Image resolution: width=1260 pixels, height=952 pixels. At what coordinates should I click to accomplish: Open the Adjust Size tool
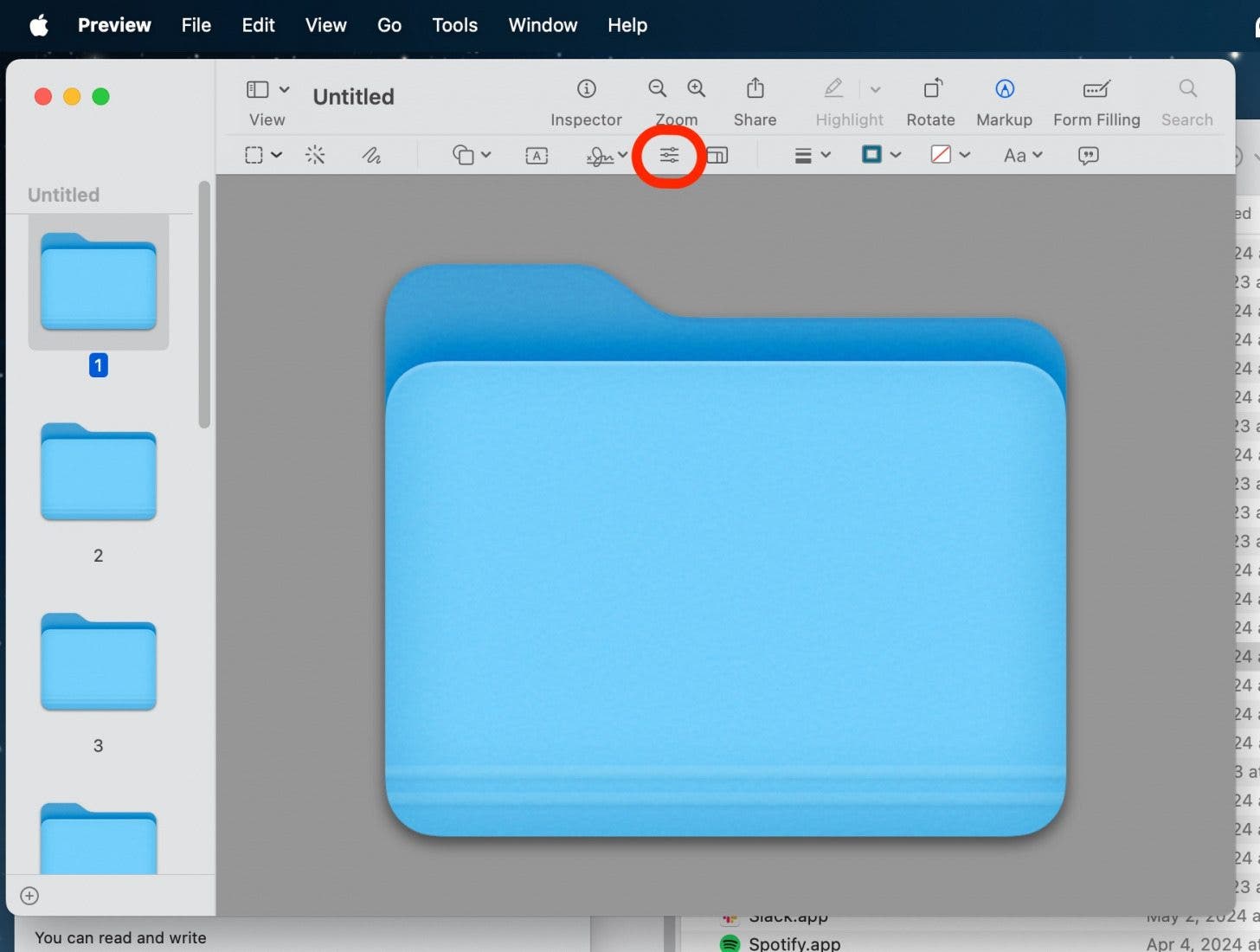pos(717,156)
